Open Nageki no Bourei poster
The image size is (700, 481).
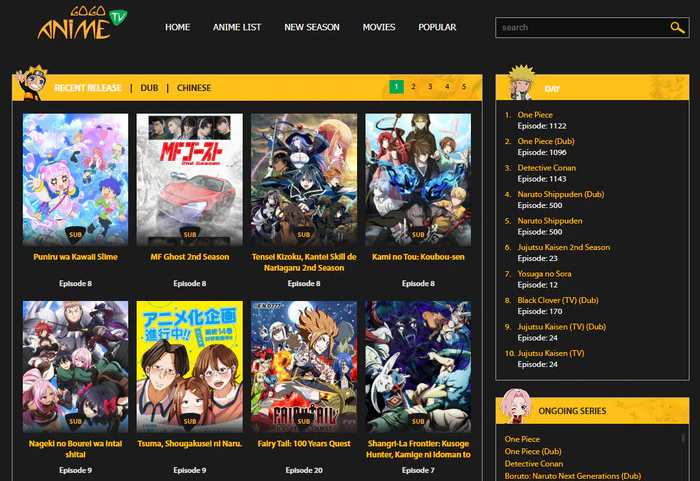click(75, 366)
